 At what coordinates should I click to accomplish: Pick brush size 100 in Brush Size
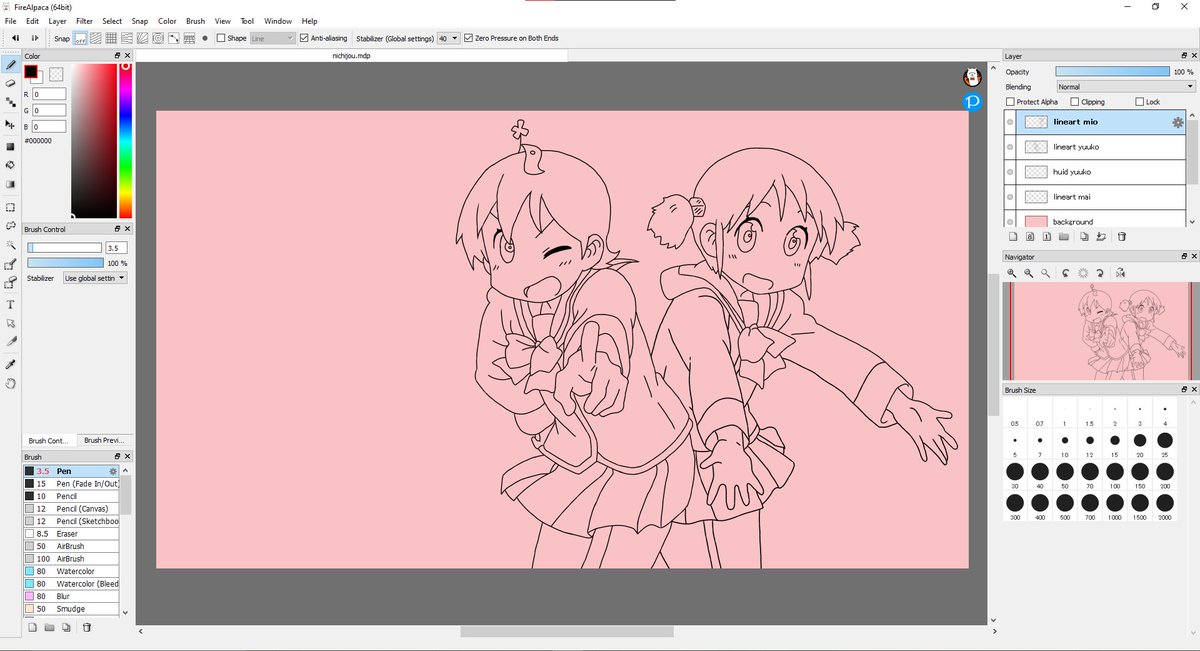tap(1114, 471)
